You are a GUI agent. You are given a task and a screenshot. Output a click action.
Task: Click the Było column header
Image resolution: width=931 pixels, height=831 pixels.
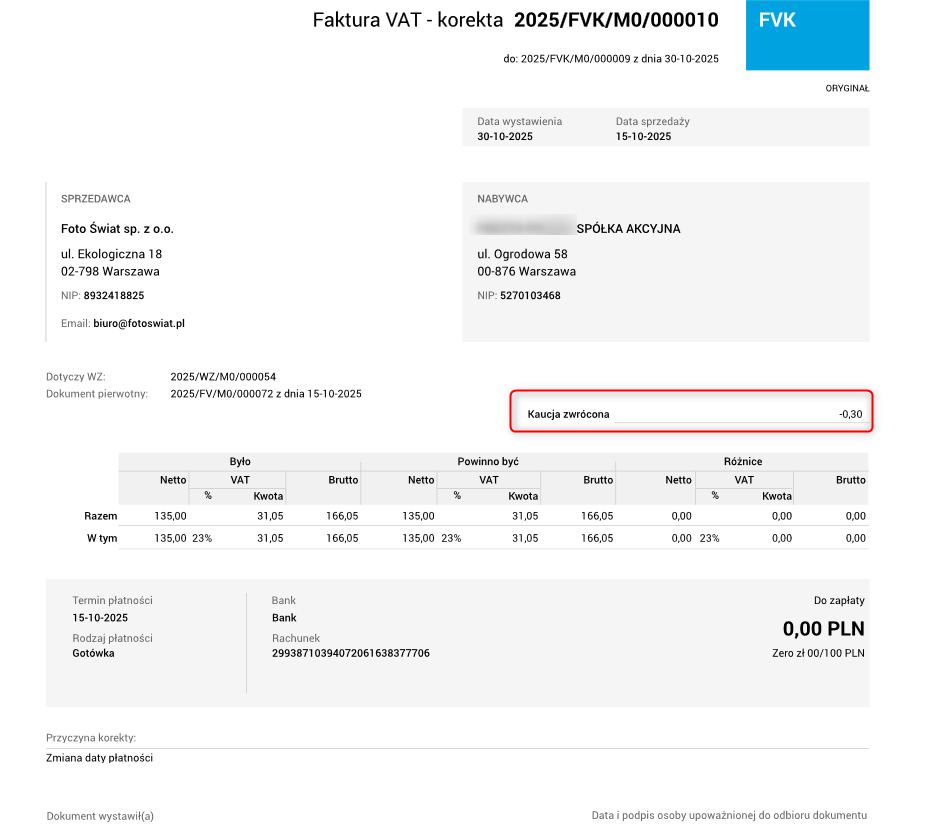coord(239,462)
